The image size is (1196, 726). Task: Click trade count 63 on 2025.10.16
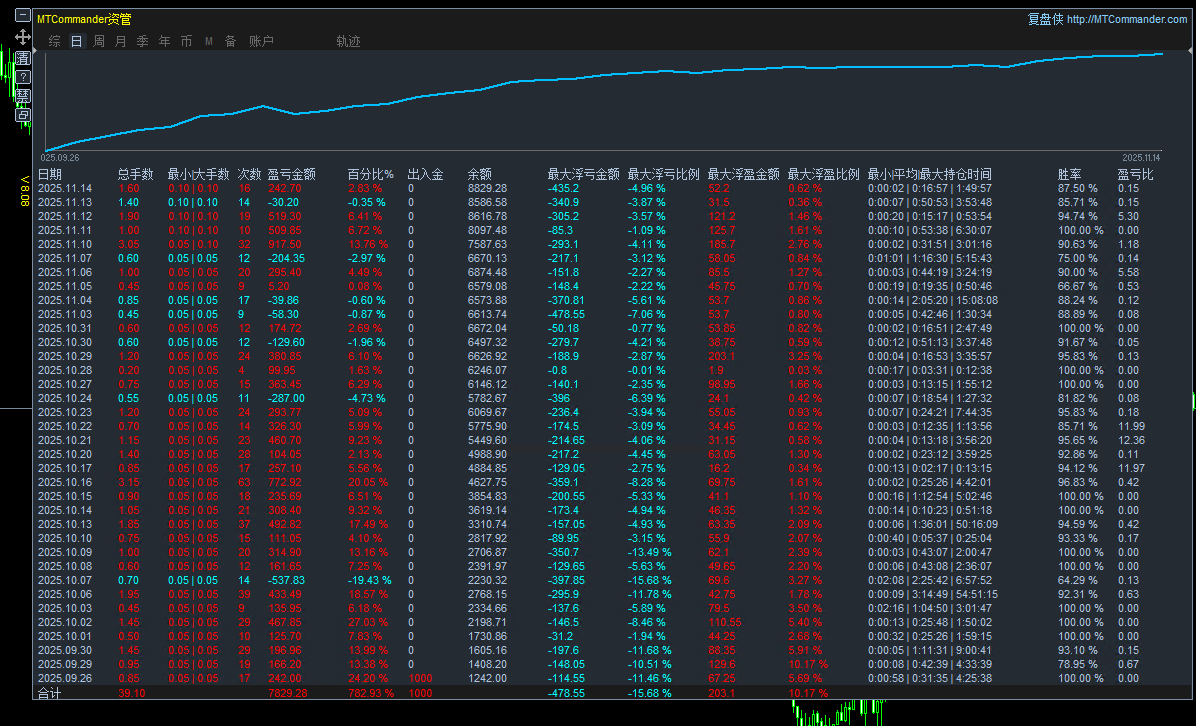(x=244, y=482)
